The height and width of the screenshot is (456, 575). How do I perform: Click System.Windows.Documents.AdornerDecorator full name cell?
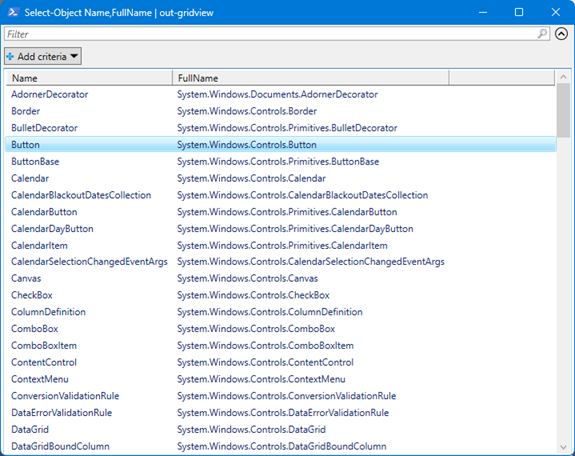(x=277, y=94)
